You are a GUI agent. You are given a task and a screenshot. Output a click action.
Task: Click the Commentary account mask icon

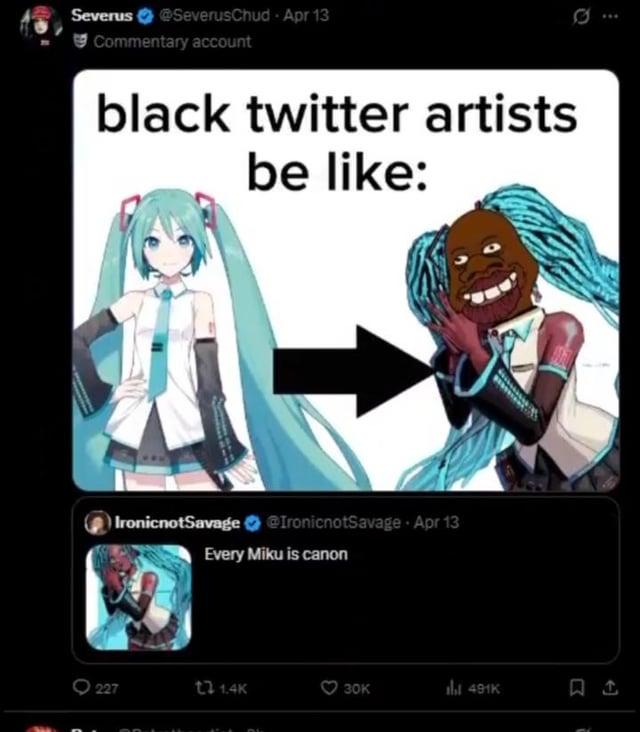click(x=80, y=42)
